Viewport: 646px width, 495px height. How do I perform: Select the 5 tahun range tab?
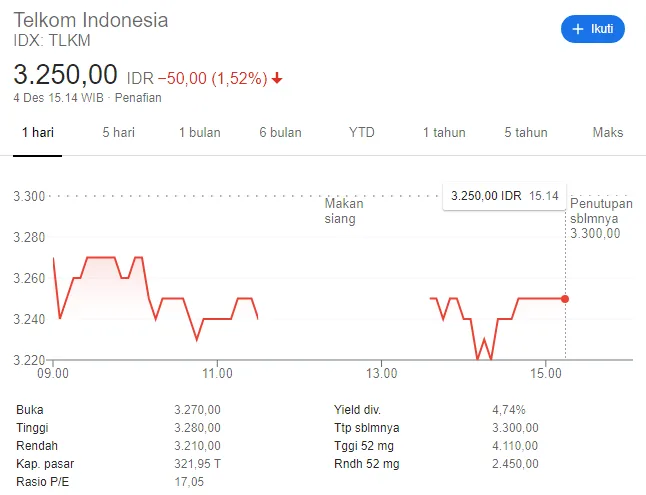coord(526,133)
